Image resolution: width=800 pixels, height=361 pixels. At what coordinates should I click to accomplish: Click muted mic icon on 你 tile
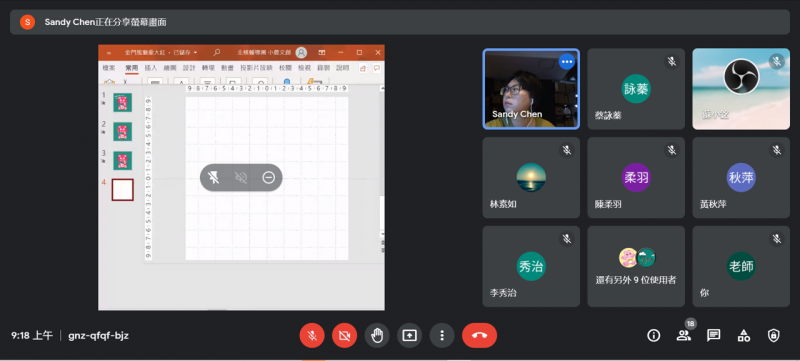[x=777, y=239]
